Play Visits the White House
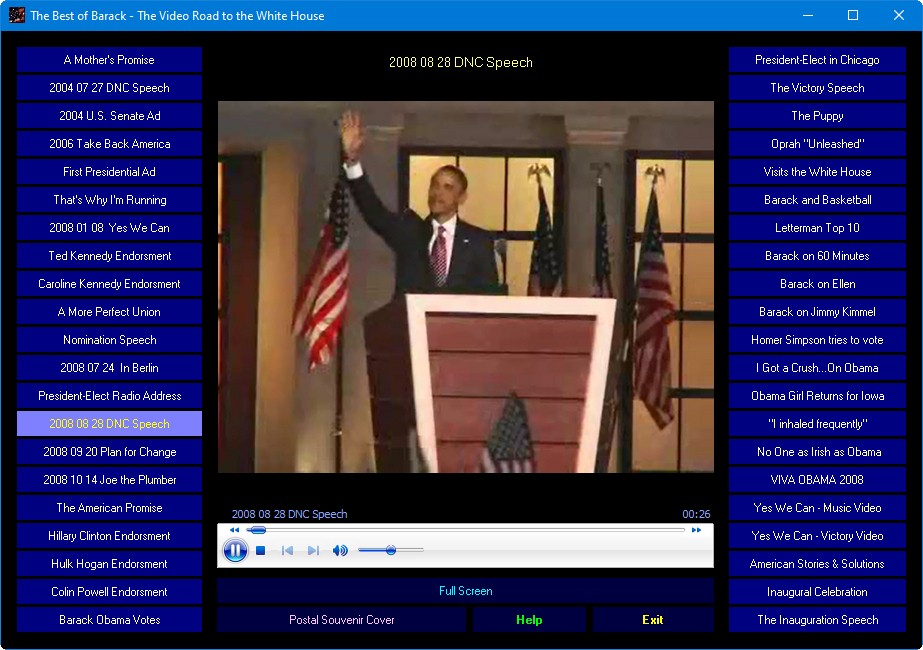The height and width of the screenshot is (650, 923). (x=817, y=171)
